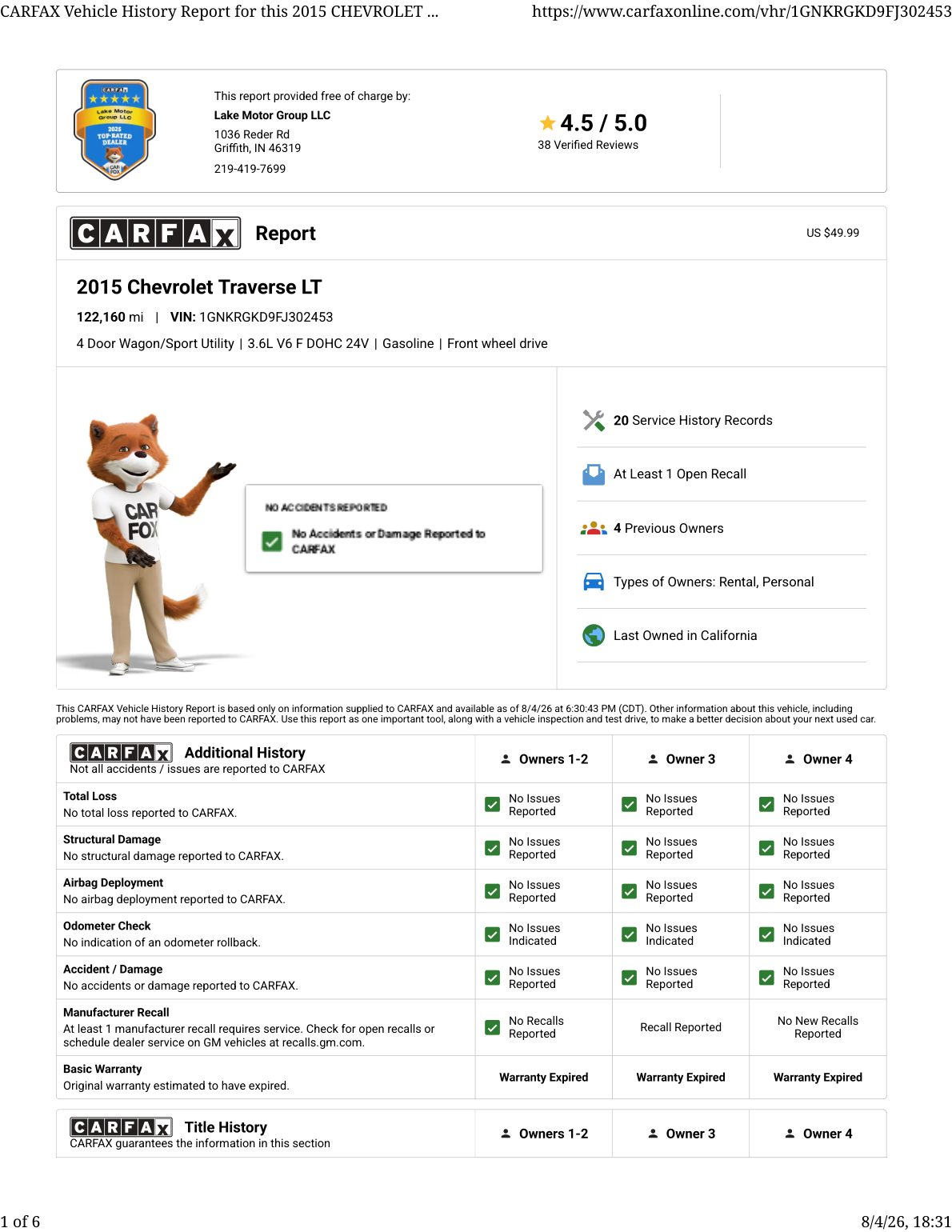Click person icon in Additional History Owner 4

click(x=790, y=759)
